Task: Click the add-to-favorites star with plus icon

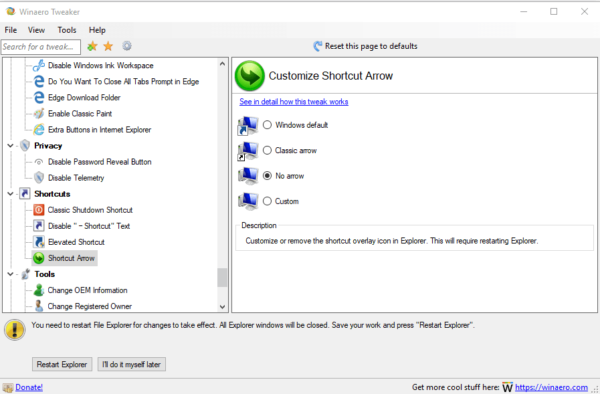Action: click(92, 46)
